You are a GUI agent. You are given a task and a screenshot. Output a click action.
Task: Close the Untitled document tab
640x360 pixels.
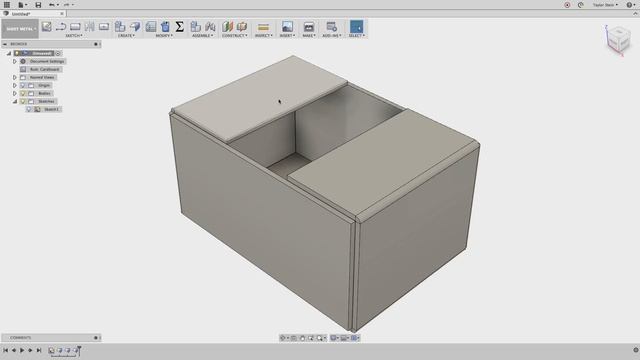(x=62, y=13)
